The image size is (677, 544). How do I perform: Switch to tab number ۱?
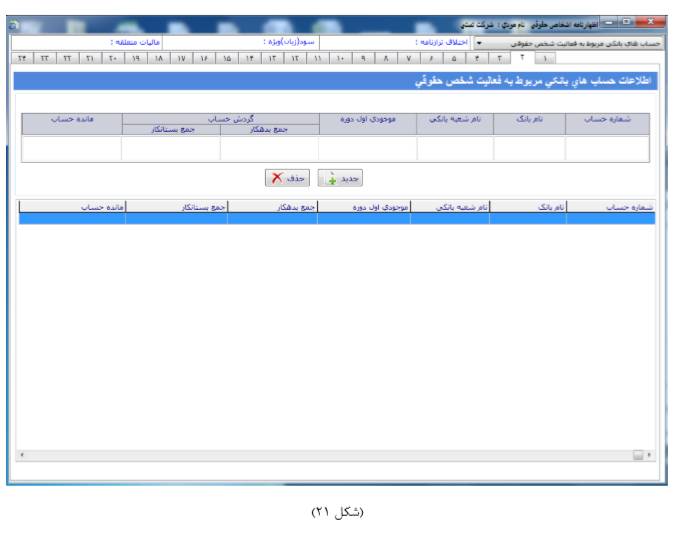tap(546, 58)
